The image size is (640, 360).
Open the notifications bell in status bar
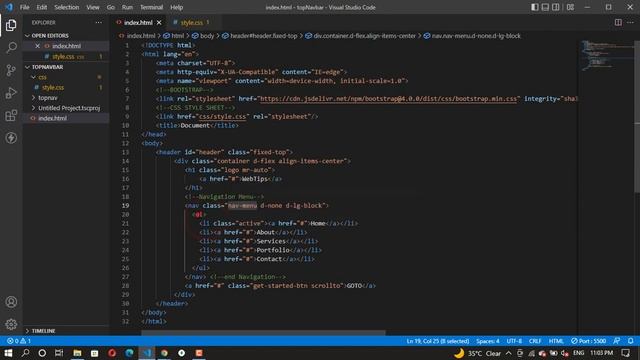[631, 341]
